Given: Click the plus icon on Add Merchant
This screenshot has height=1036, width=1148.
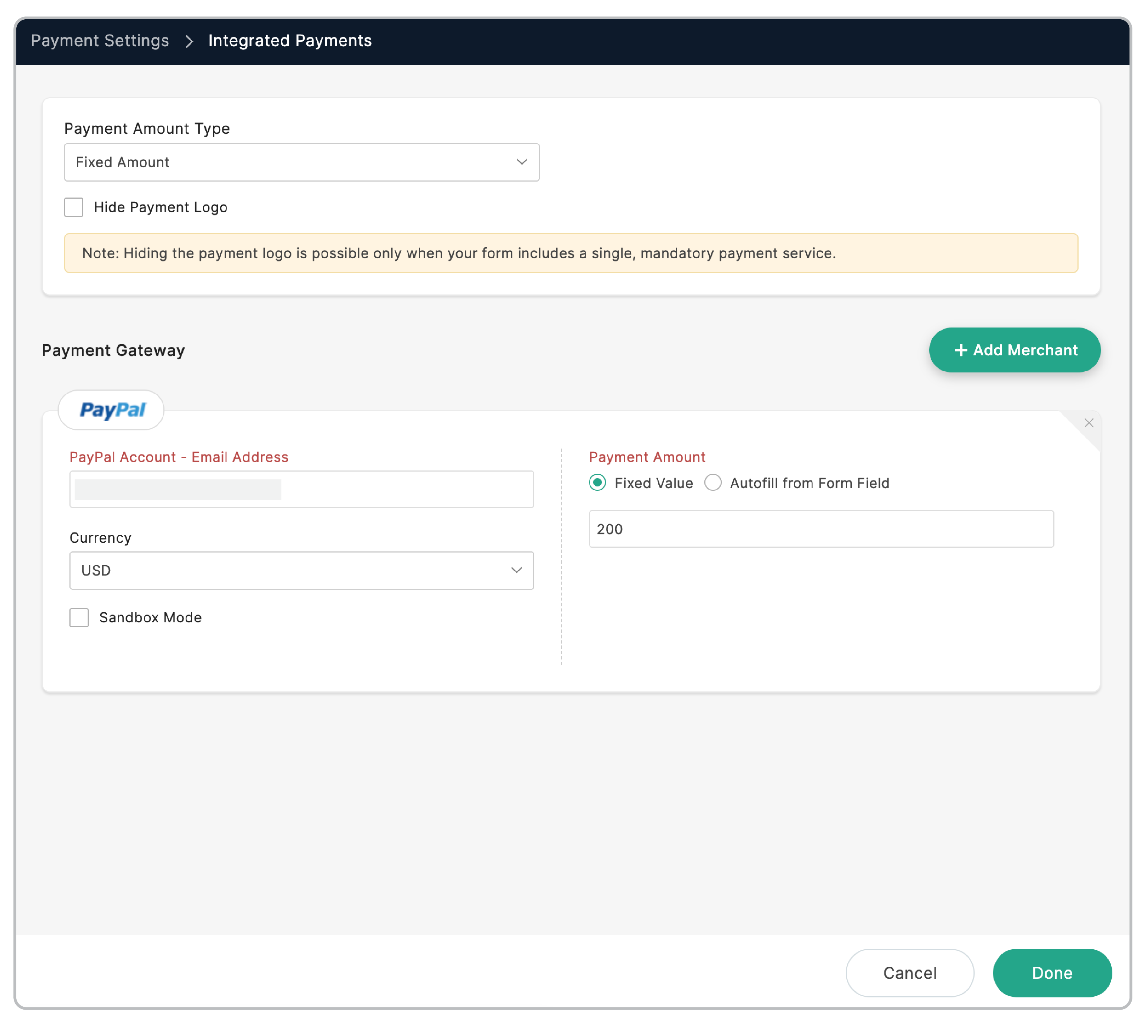Looking at the screenshot, I should click(961, 350).
